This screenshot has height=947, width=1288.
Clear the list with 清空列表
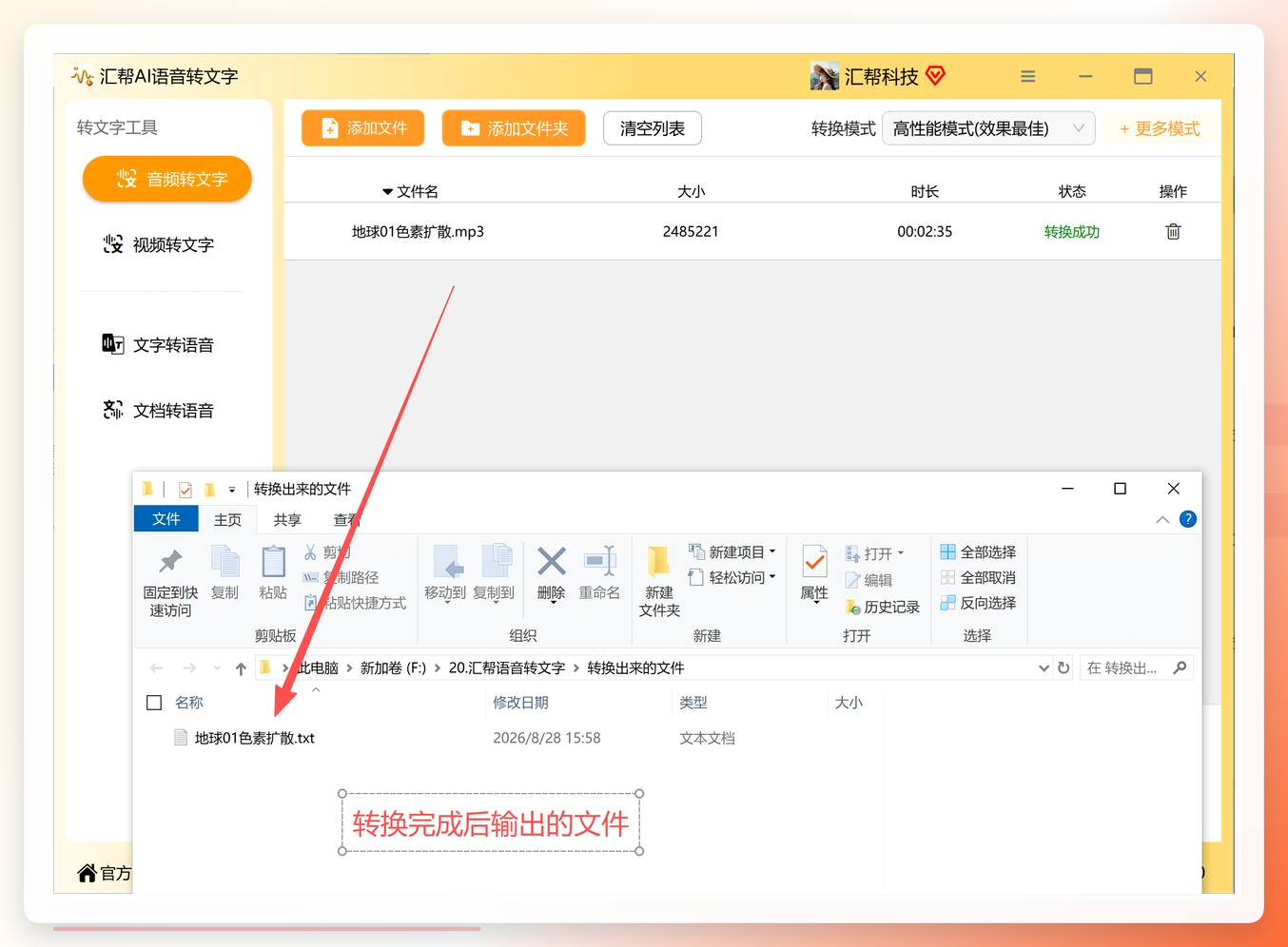pos(653,128)
